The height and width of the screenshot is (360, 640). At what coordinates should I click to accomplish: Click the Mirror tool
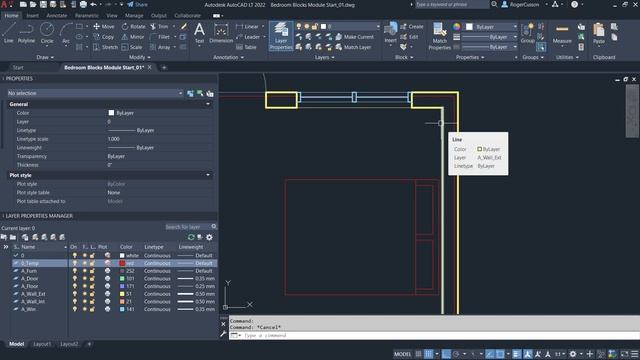click(133, 37)
